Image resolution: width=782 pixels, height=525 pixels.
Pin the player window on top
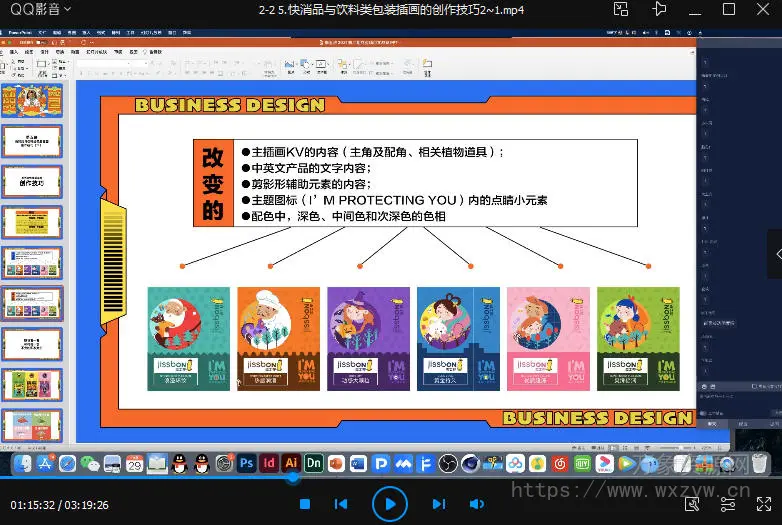tap(658, 10)
